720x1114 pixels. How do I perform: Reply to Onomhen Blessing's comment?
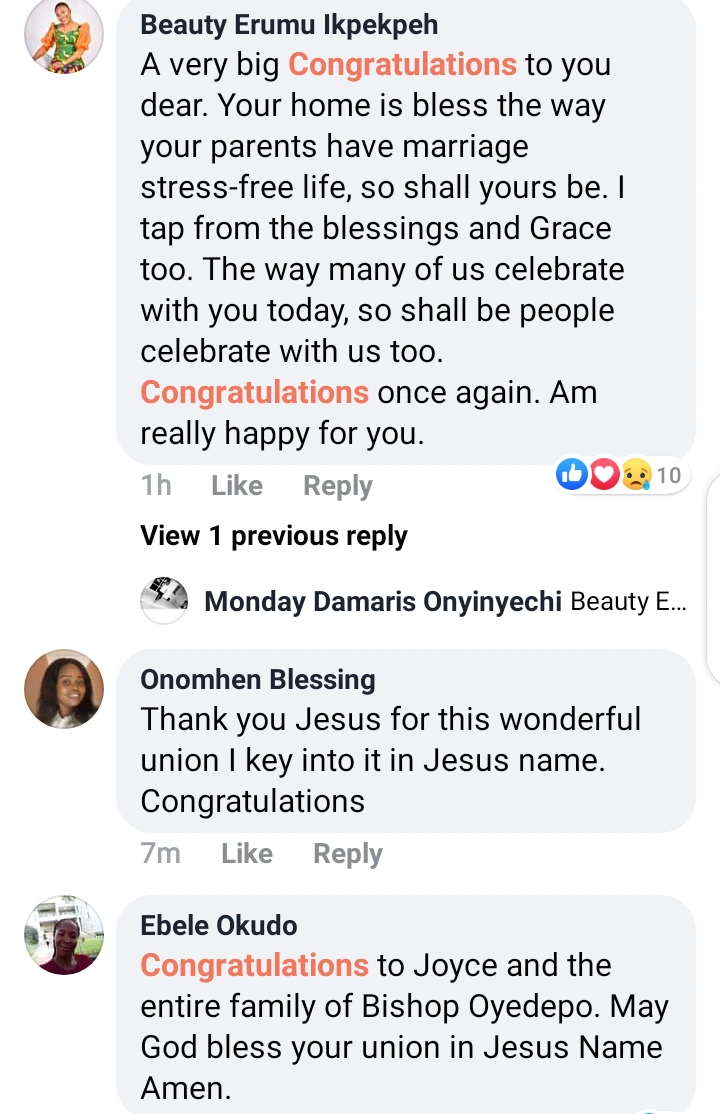pyautogui.click(x=348, y=854)
